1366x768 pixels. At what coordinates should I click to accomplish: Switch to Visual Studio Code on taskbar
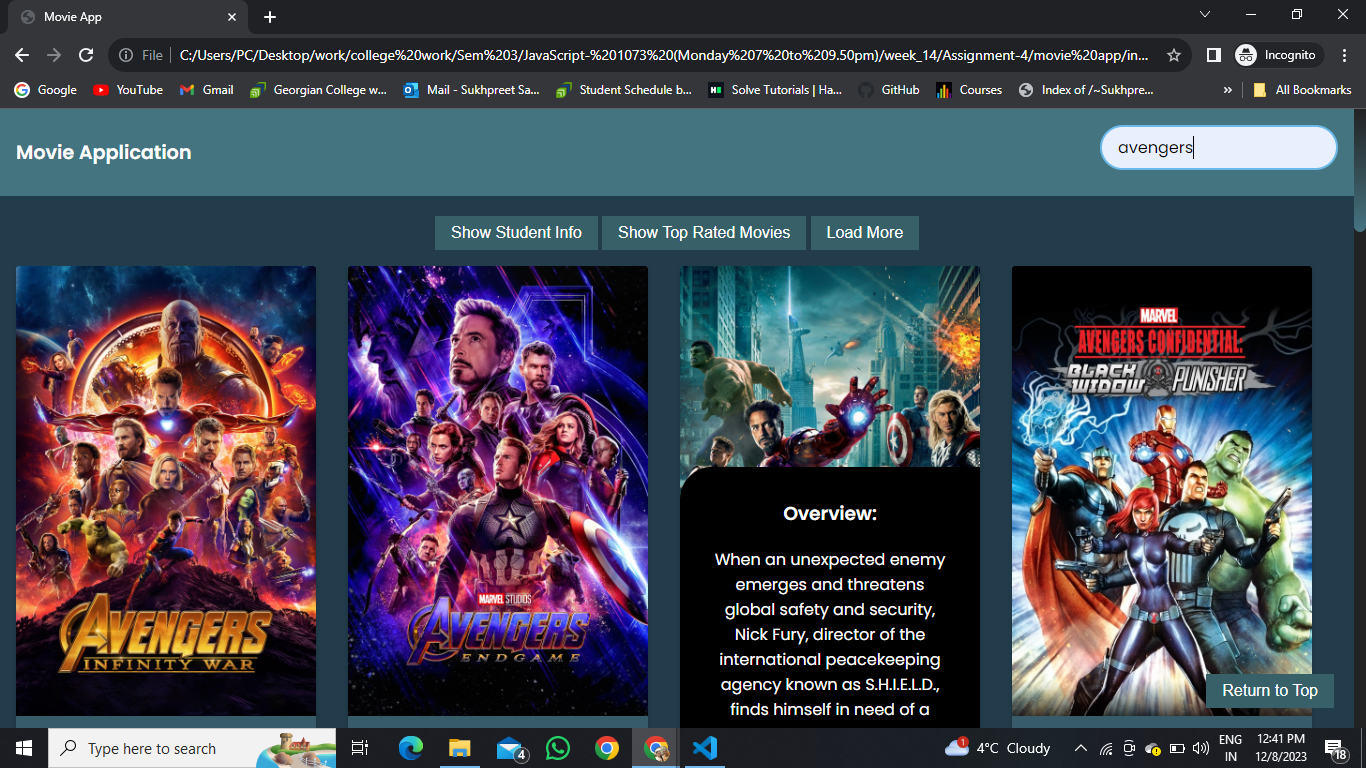coord(704,748)
